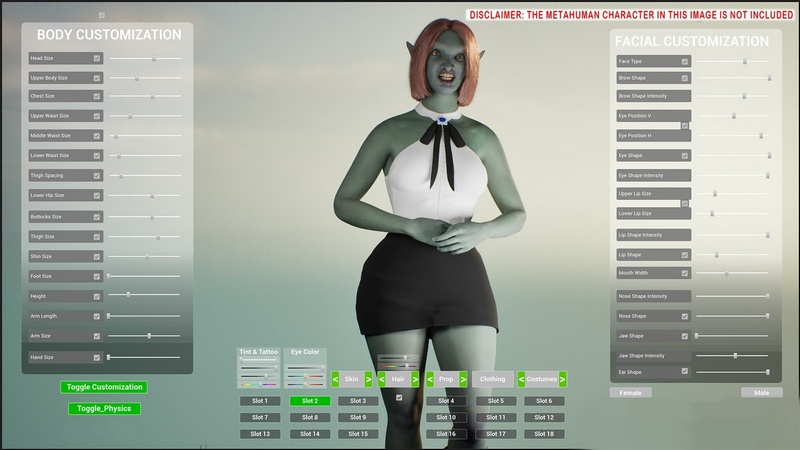Image resolution: width=800 pixels, height=450 pixels.
Task: Toggle the Head Size checkbox
Action: pos(97,59)
